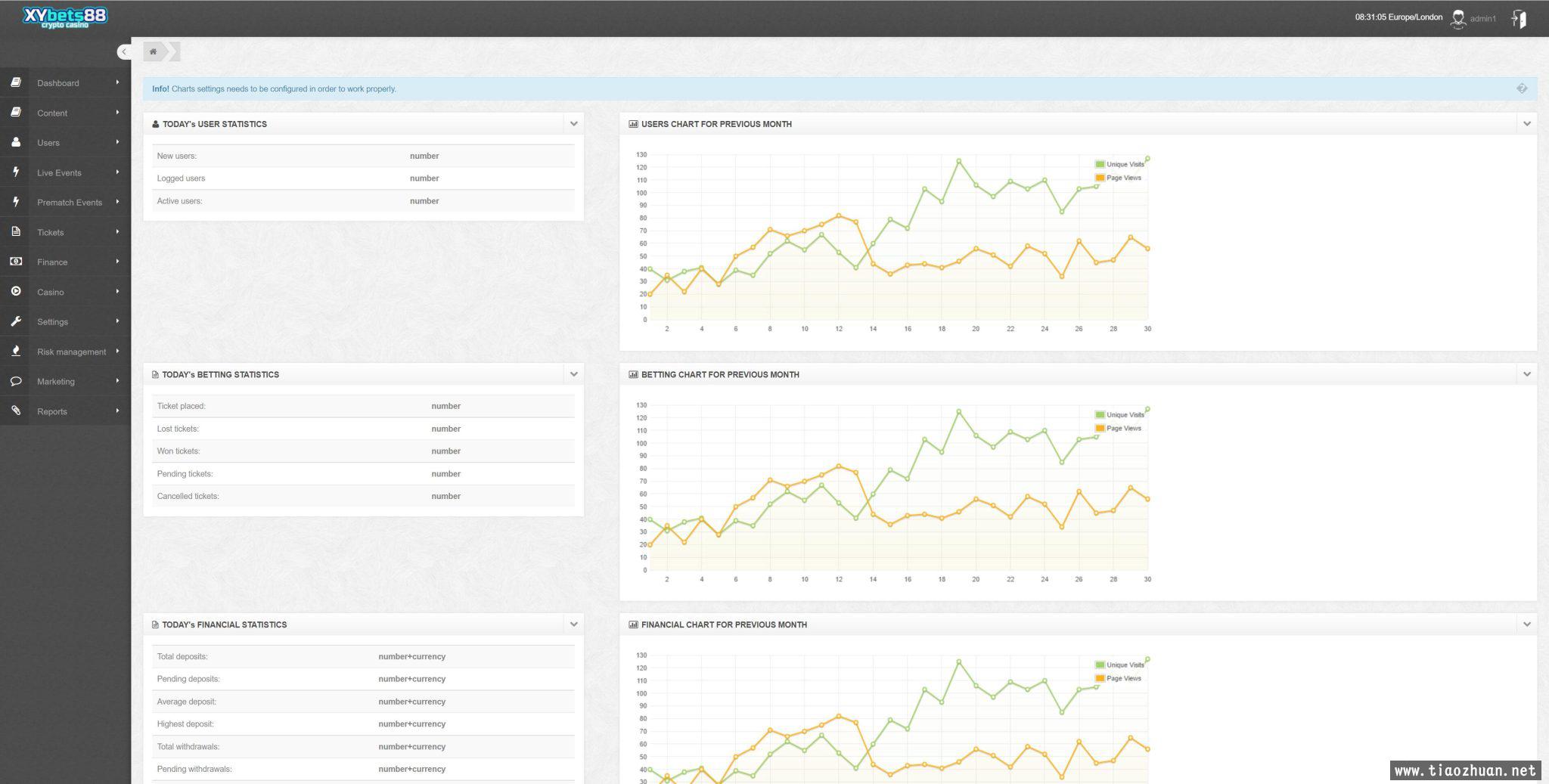Click the Finance money icon
The width and height of the screenshot is (1549, 784).
click(x=15, y=262)
